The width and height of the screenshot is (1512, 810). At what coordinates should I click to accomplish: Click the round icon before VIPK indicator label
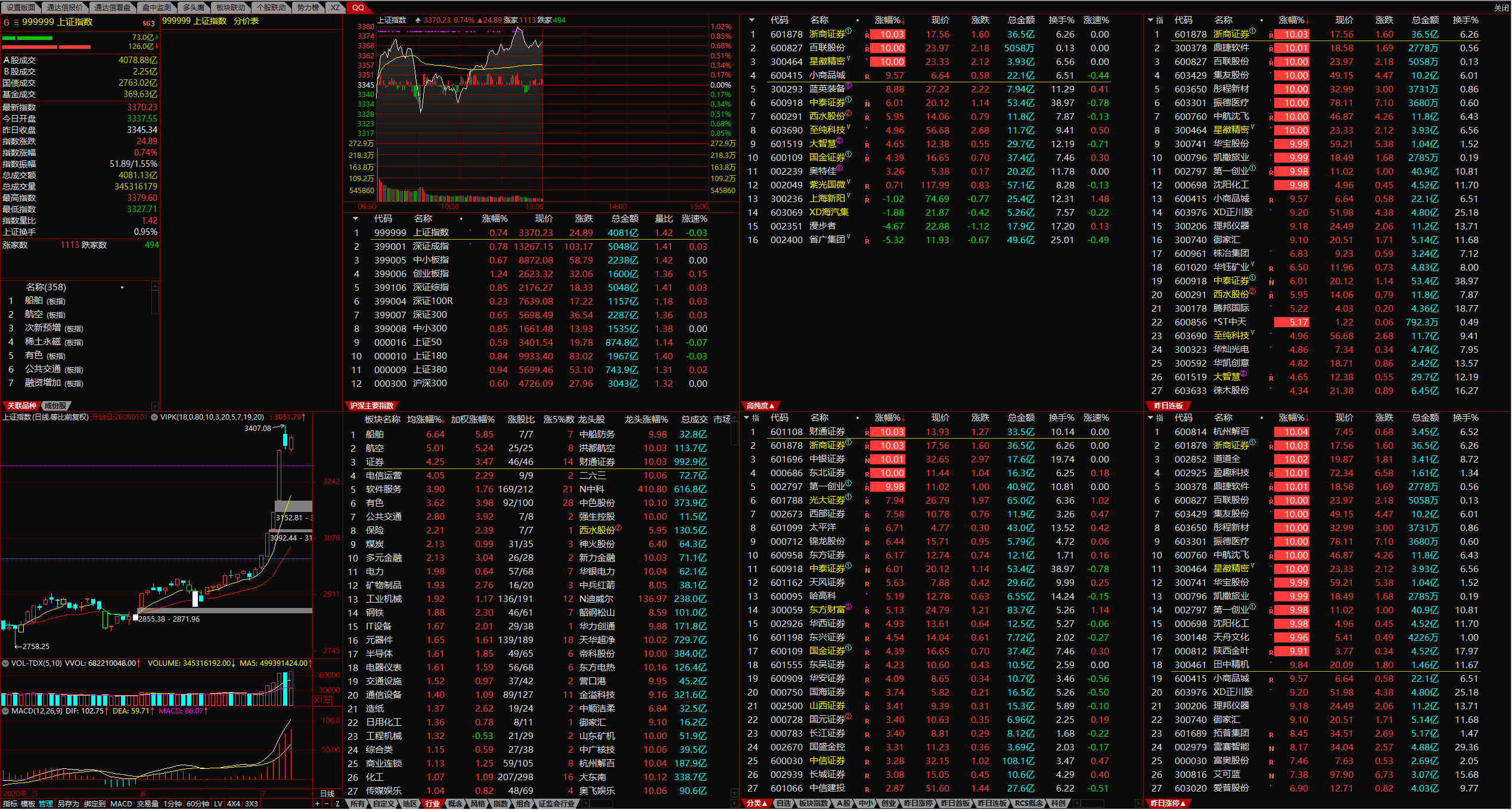[154, 417]
